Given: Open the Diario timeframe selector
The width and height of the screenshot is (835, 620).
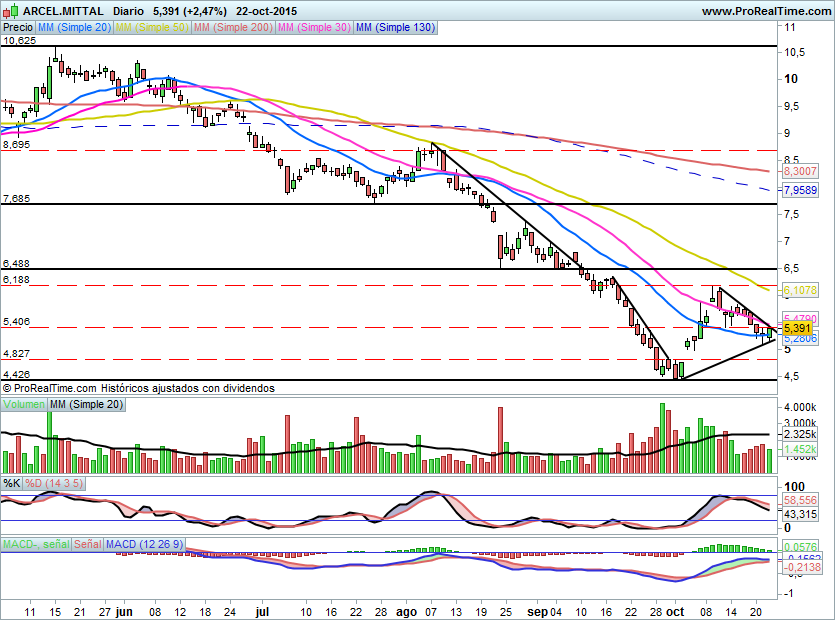Looking at the screenshot, I should pos(127,10).
